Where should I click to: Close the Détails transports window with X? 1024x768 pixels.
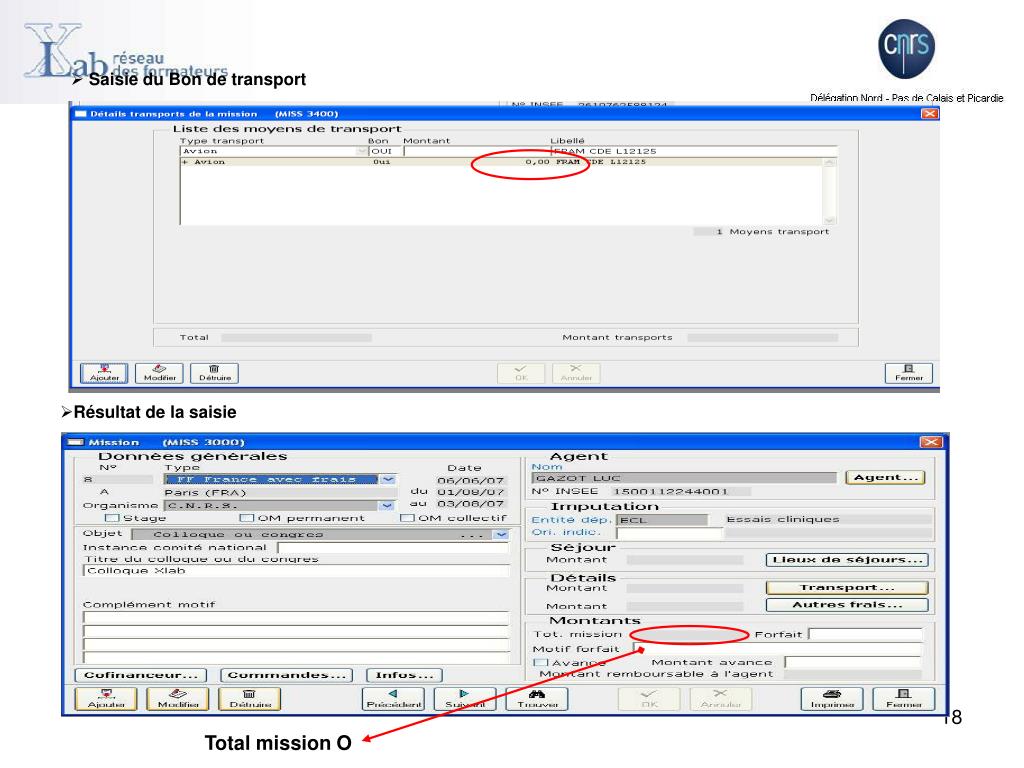[x=929, y=114]
